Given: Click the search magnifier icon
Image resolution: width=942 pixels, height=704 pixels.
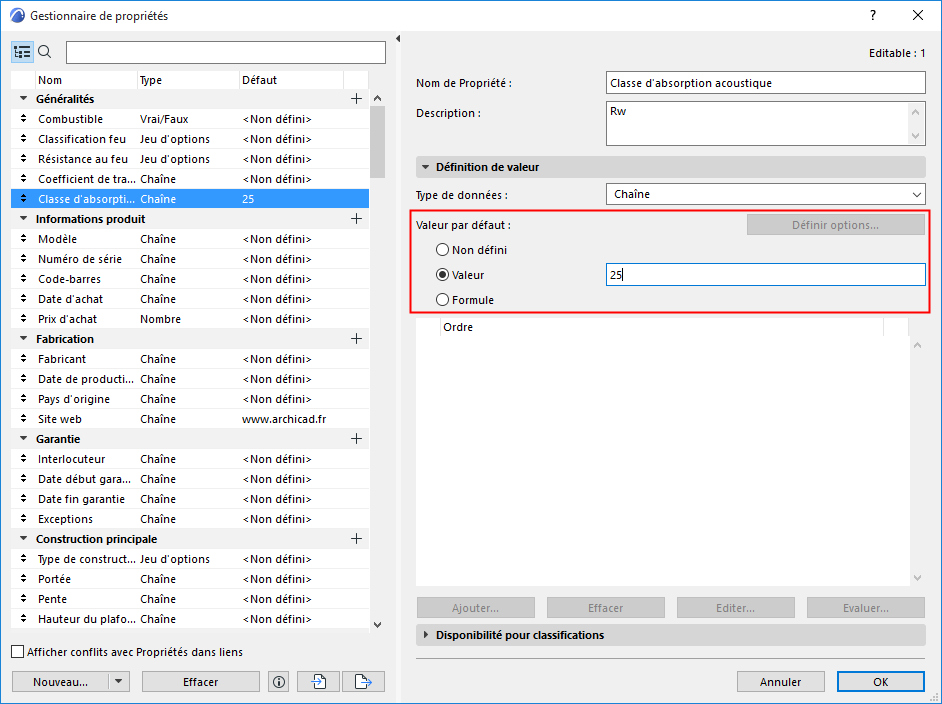Looking at the screenshot, I should (x=45, y=52).
